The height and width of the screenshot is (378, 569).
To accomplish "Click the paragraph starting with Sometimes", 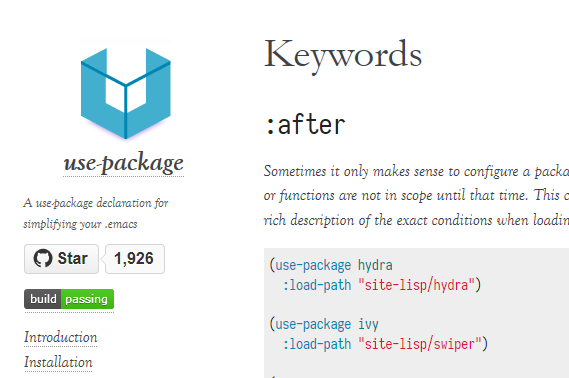I will pos(416,196).
